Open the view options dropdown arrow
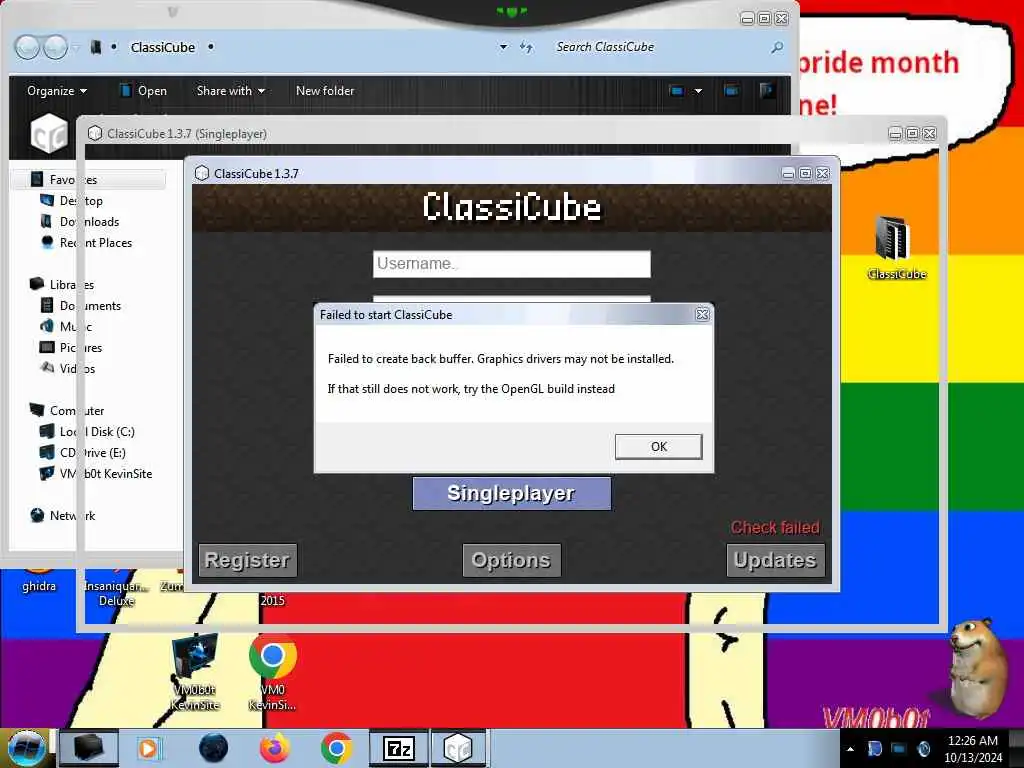Image resolution: width=1024 pixels, height=768 pixels. (698, 91)
